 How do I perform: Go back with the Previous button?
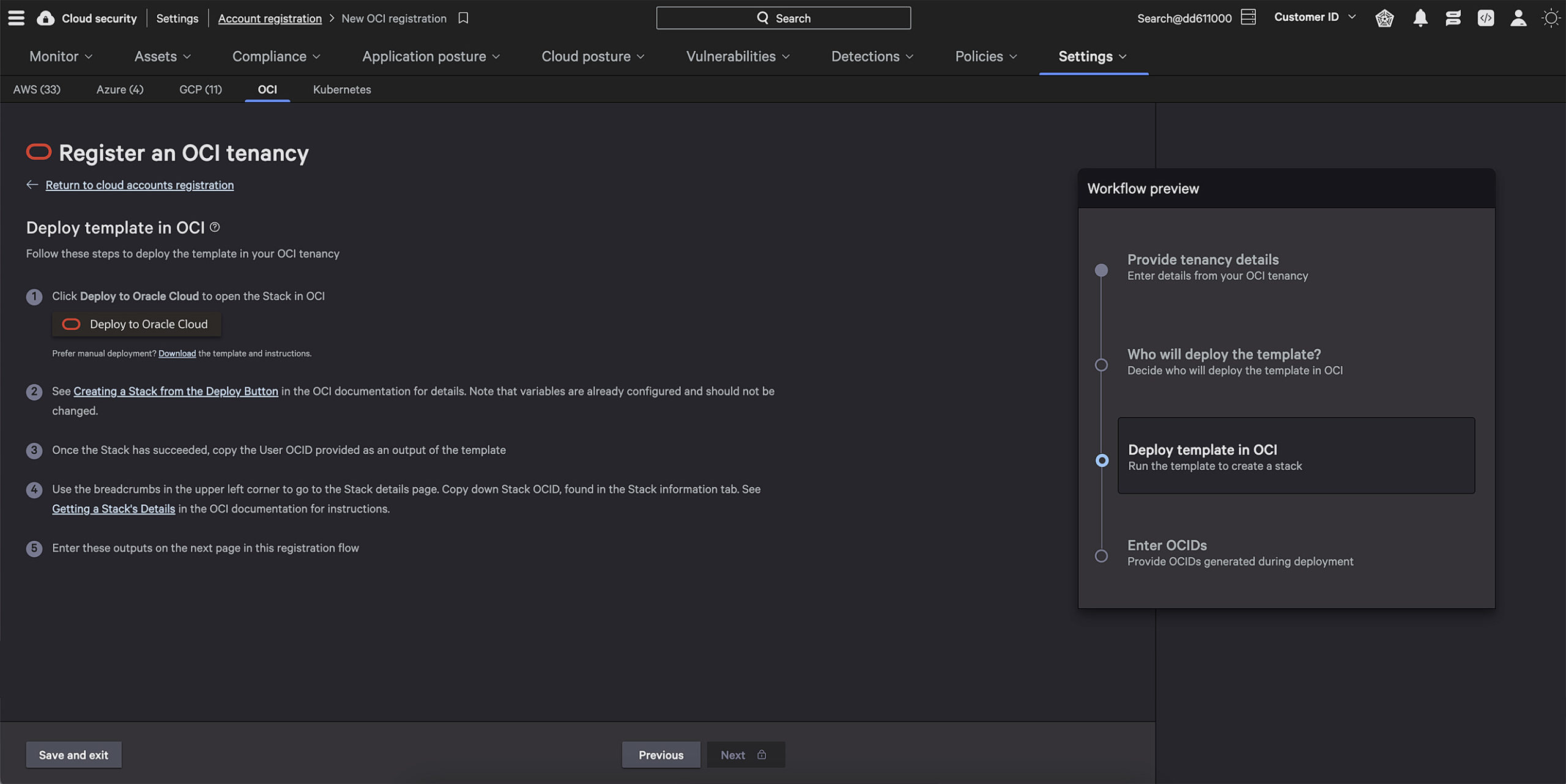coord(661,755)
